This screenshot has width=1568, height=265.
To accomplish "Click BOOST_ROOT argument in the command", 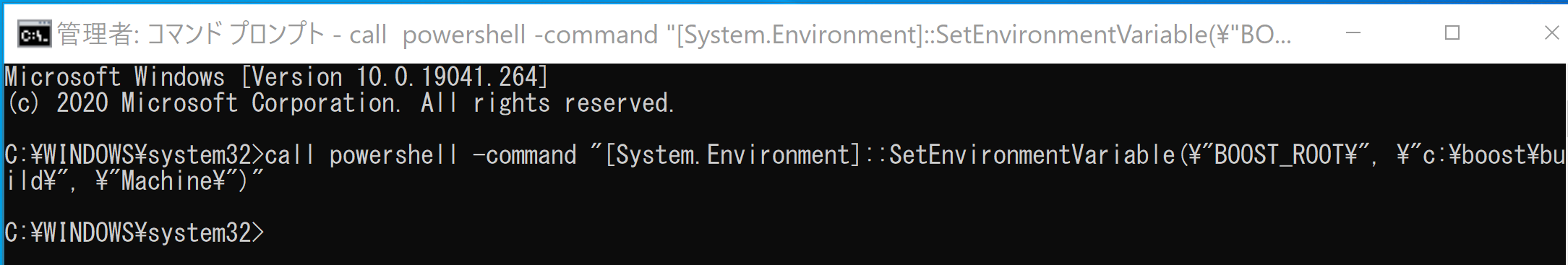I will click(1286, 155).
